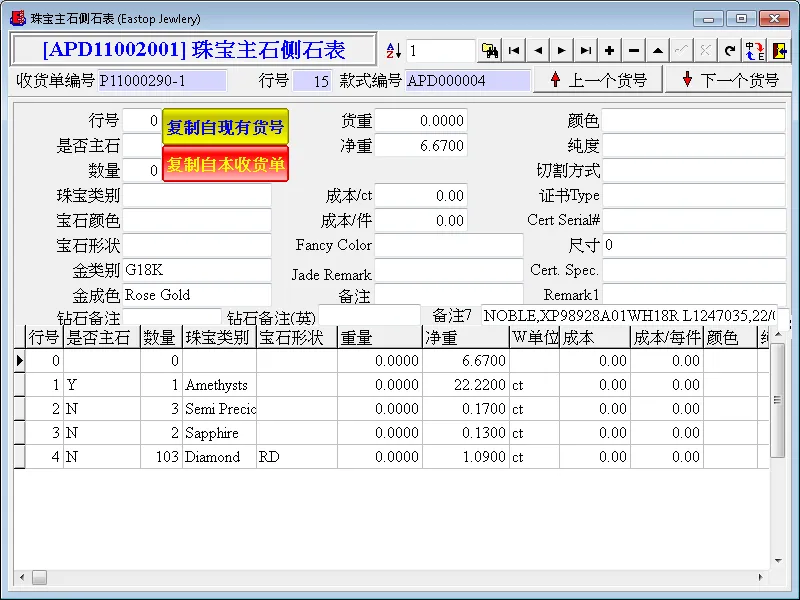This screenshot has height=600, width=800.
Task: Jump to the first record
Action: point(514,51)
